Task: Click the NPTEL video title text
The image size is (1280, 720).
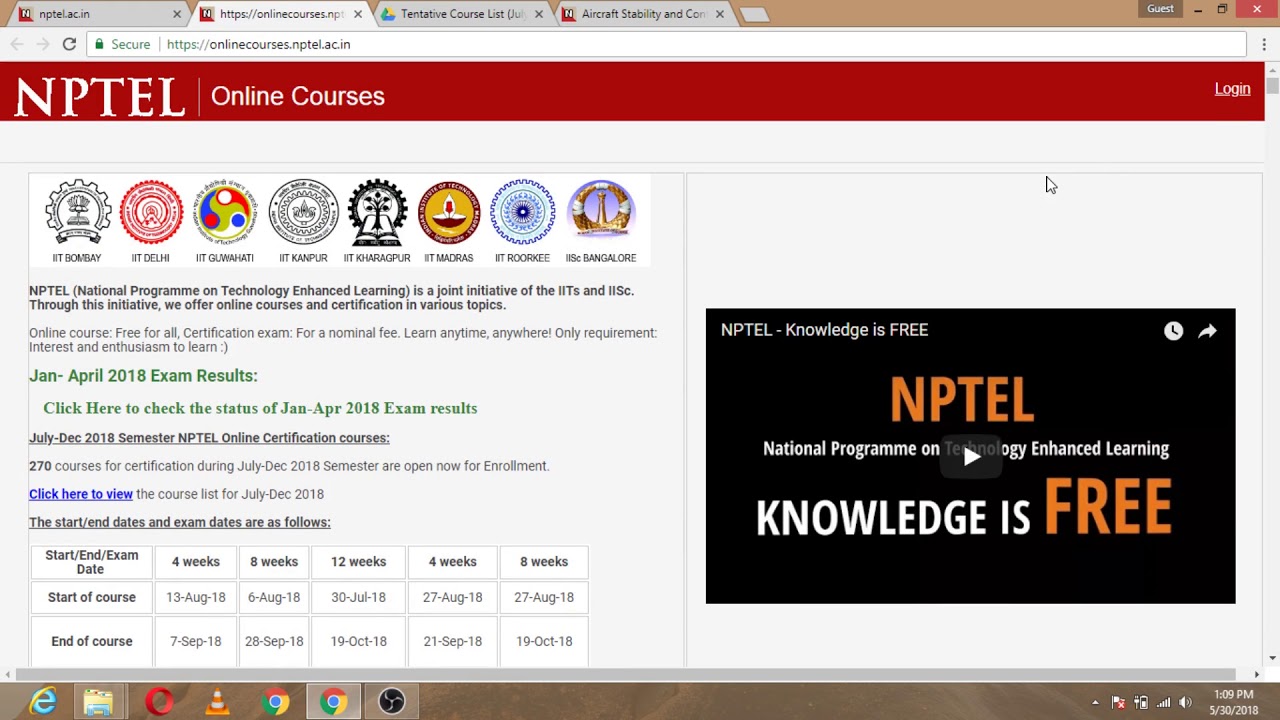Action: tap(824, 330)
